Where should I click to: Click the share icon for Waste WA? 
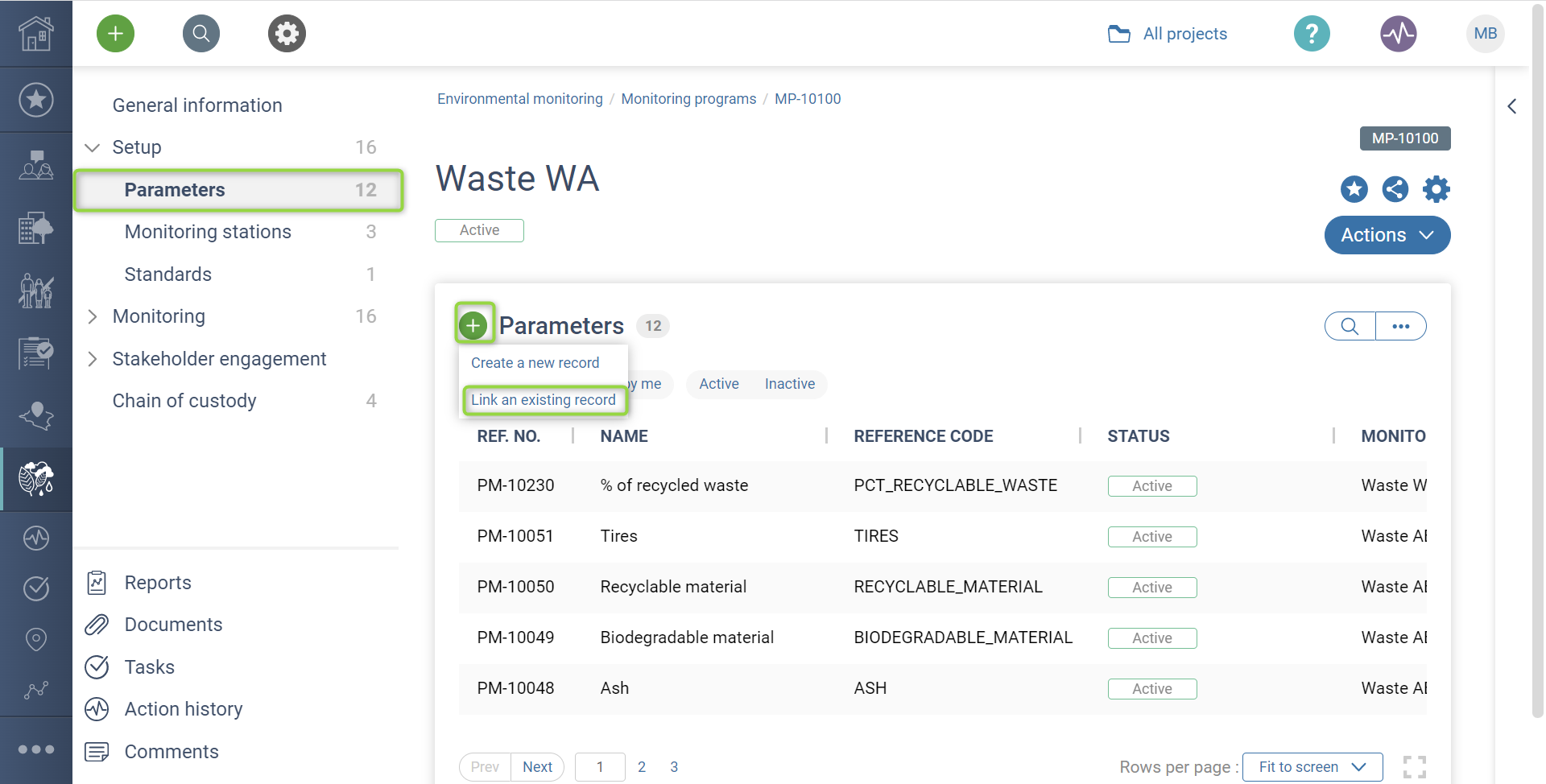[1395, 189]
